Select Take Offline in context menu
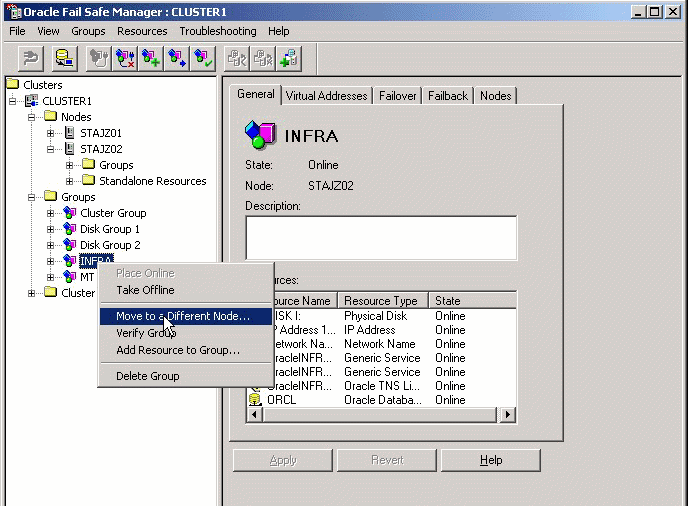The width and height of the screenshot is (688, 506). click(145, 290)
